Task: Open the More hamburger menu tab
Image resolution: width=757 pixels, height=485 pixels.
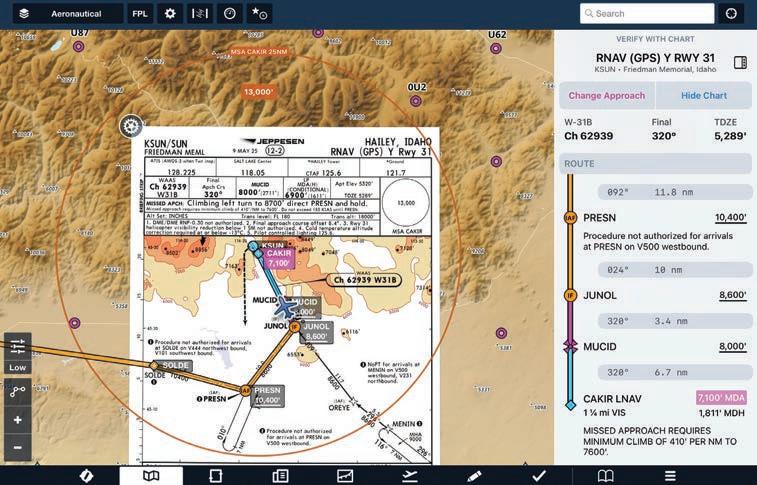Action: pyautogui.click(x=670, y=476)
